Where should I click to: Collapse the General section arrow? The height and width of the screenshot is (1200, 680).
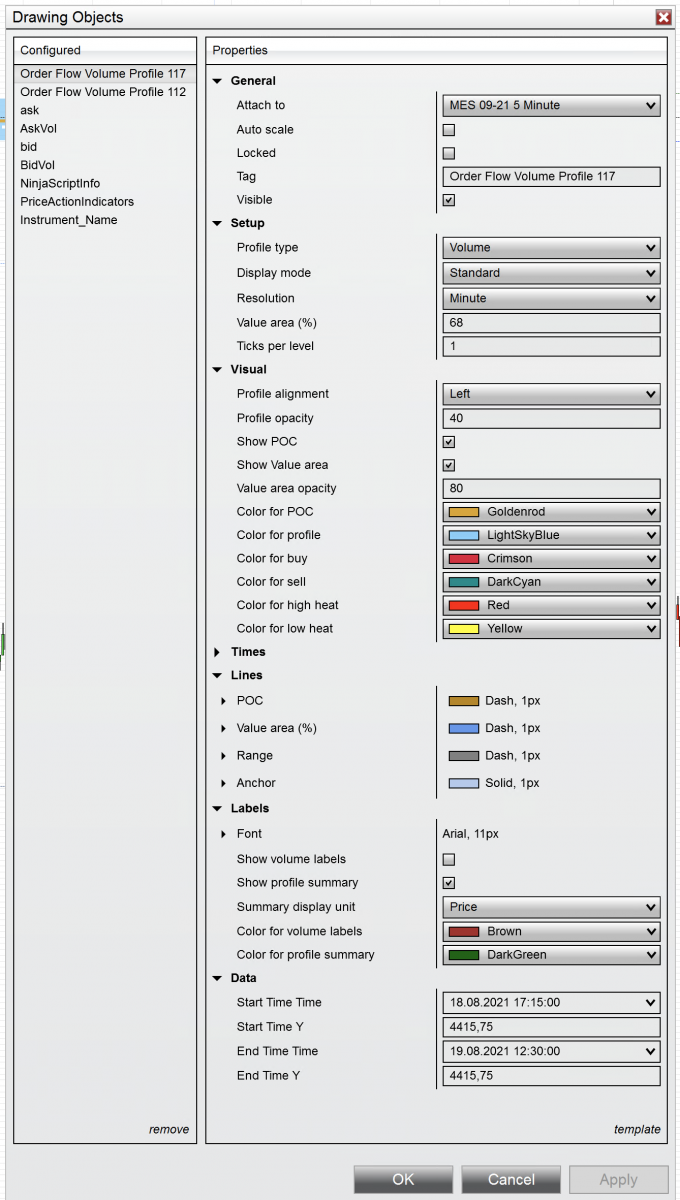coord(218,81)
